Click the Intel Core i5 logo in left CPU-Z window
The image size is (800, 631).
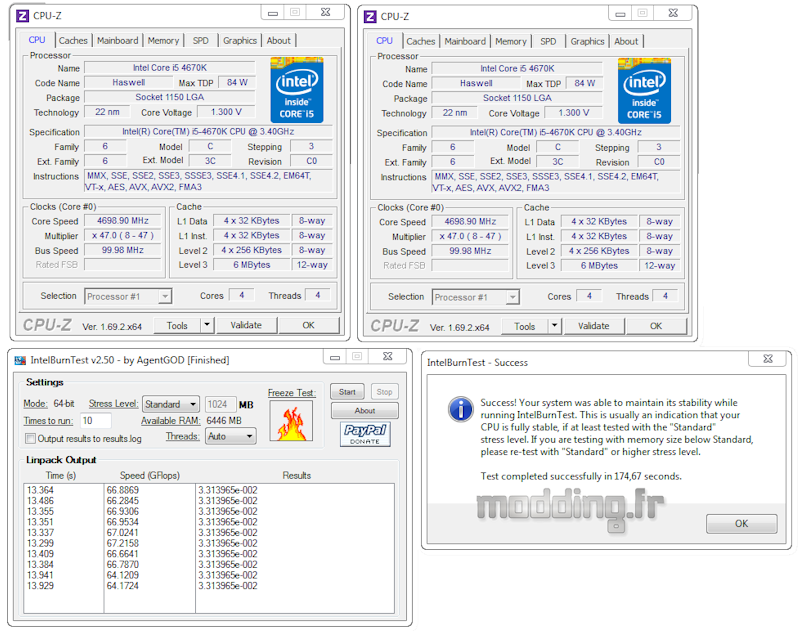(296, 90)
